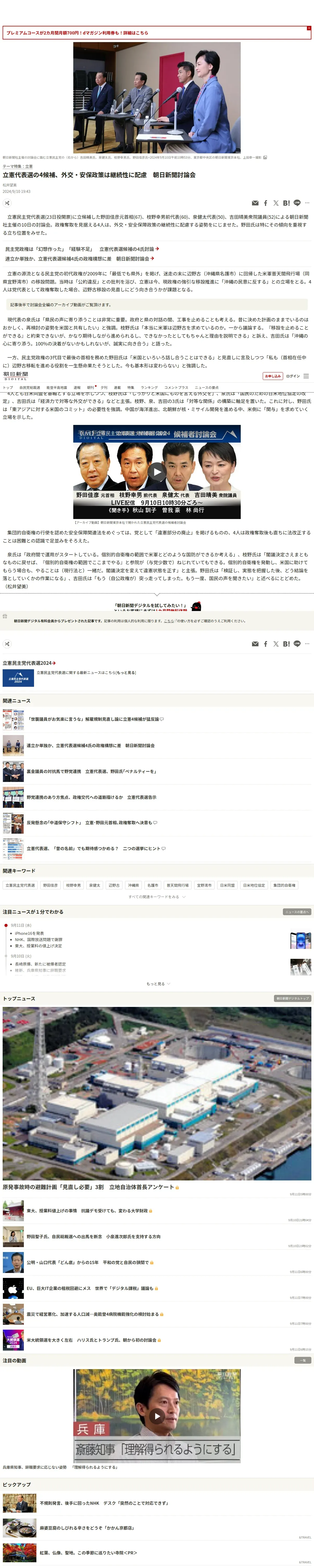Open the hamburger menu beside ログイン
The width and height of the screenshot is (314, 1568).
coord(306,376)
